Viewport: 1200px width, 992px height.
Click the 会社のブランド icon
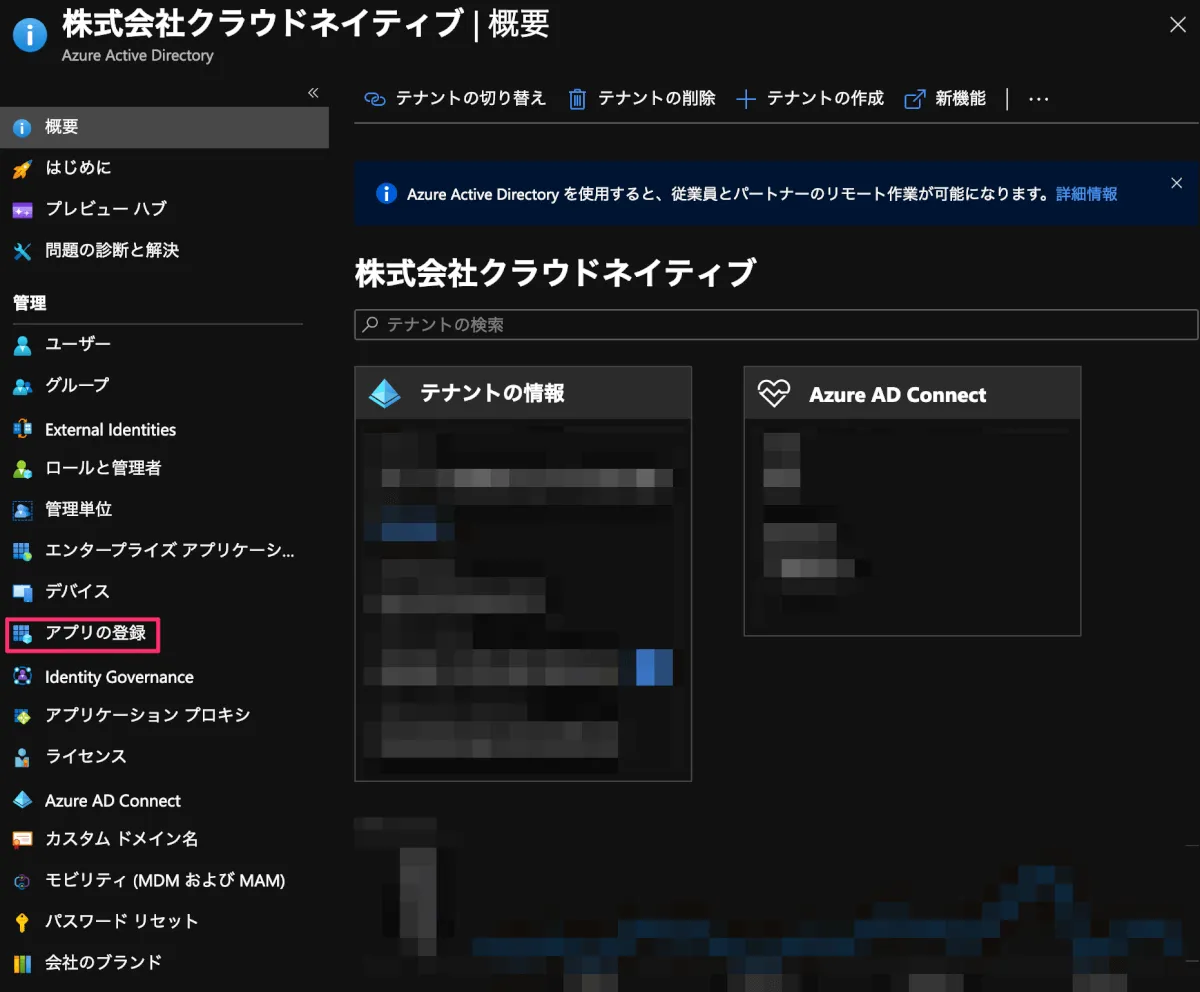coord(22,963)
